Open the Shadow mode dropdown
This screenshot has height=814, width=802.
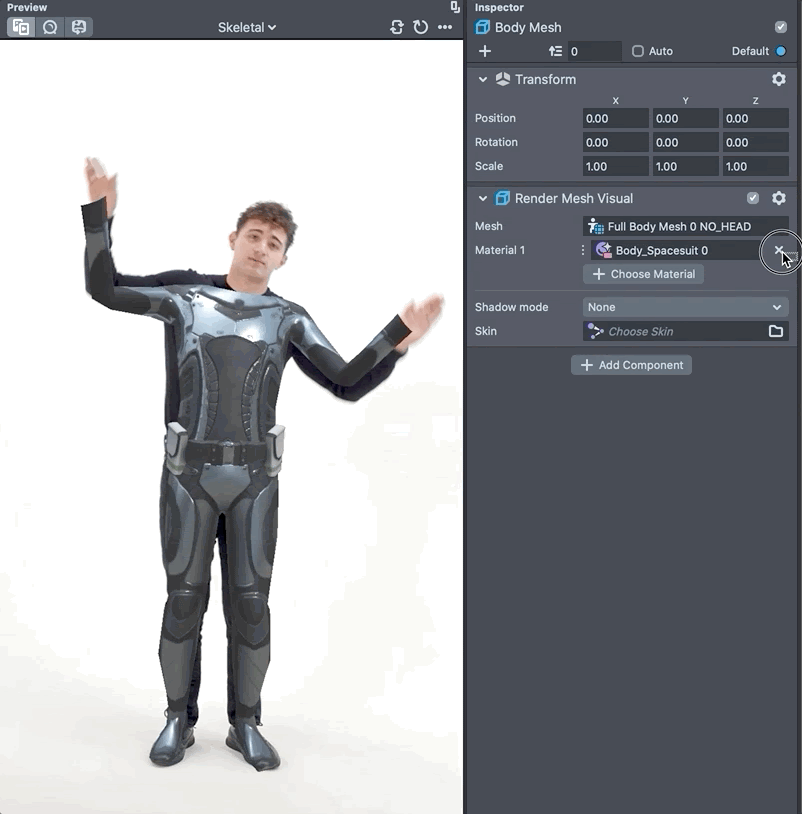coord(685,307)
